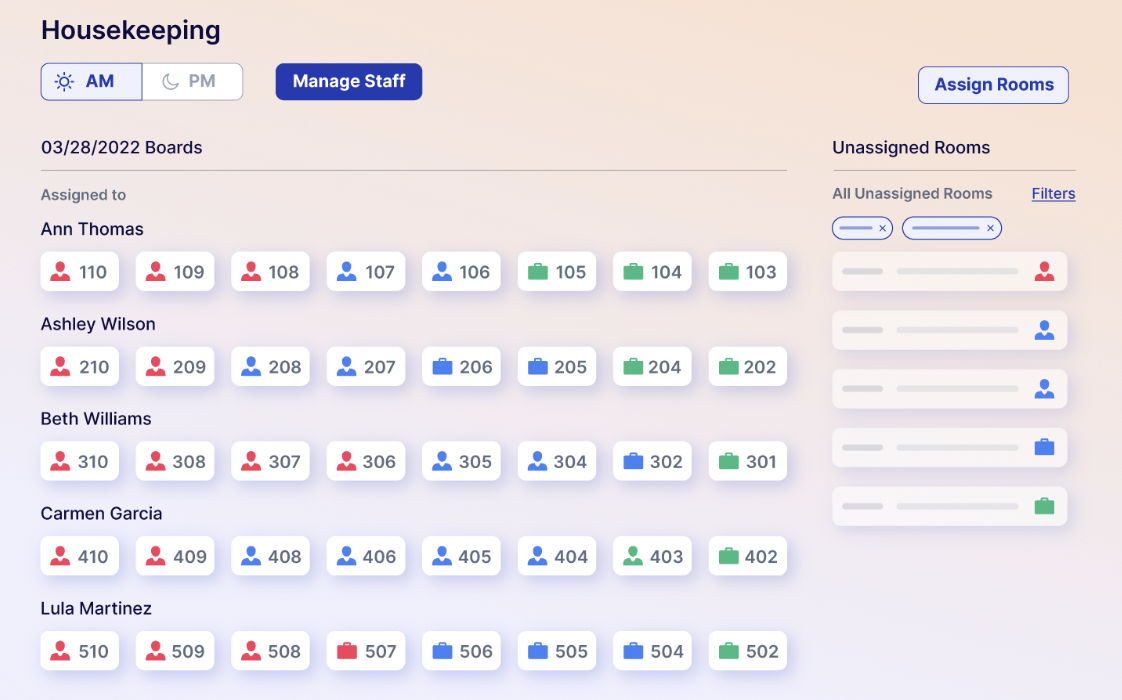Viewport: 1122px width, 700px height.
Task: Click room 507 red briefcase icon
Action: click(347, 651)
